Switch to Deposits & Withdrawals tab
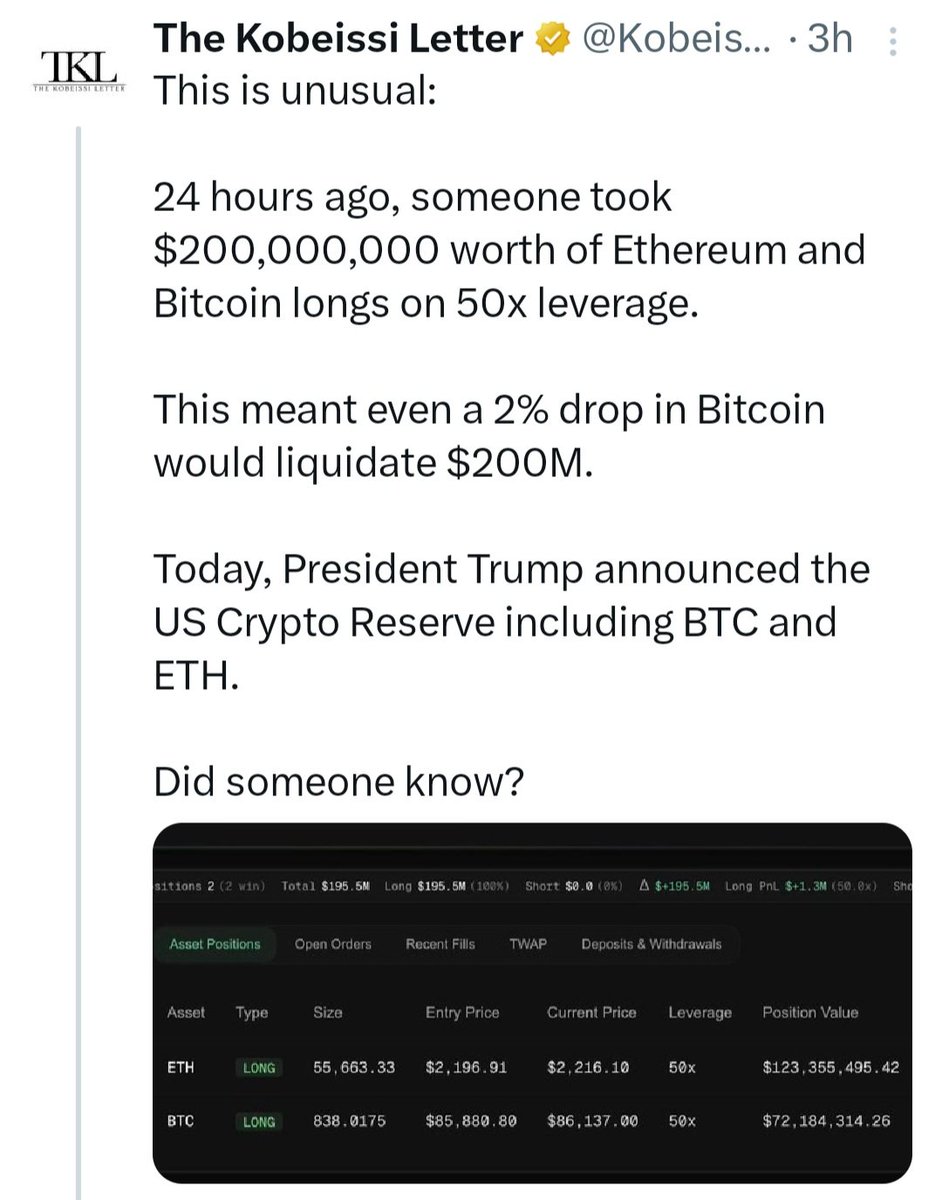Viewport: 942px width, 1200px height. click(x=651, y=944)
